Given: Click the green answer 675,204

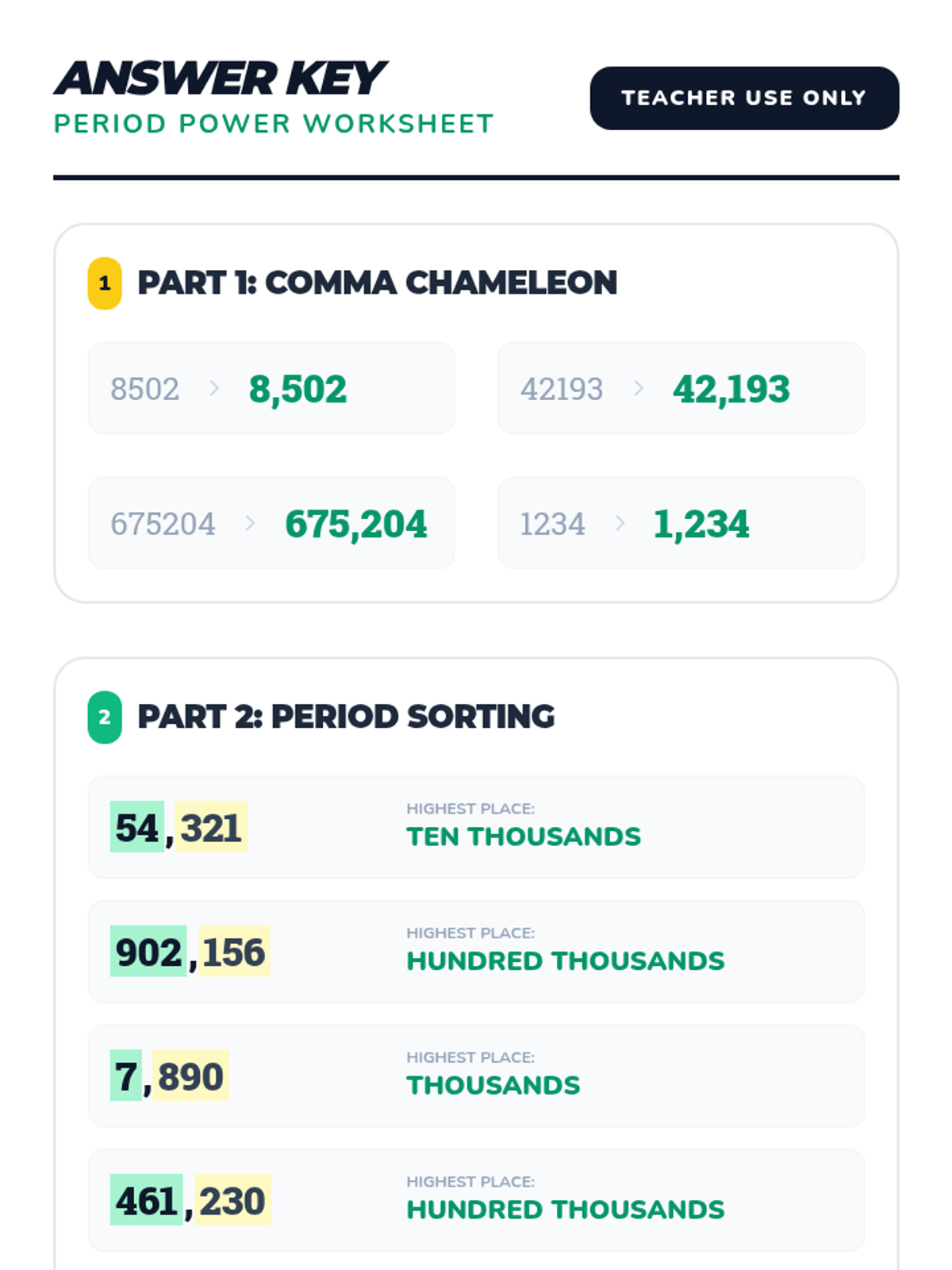Looking at the screenshot, I should pos(355,524).
